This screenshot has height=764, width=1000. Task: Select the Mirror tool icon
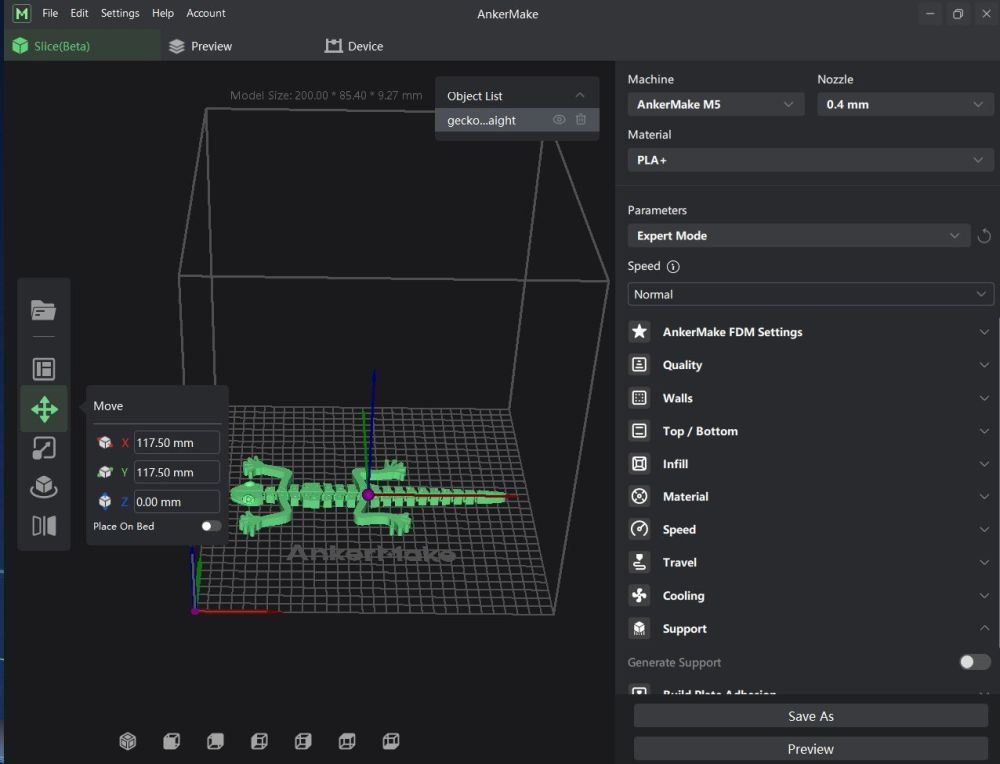coord(43,525)
